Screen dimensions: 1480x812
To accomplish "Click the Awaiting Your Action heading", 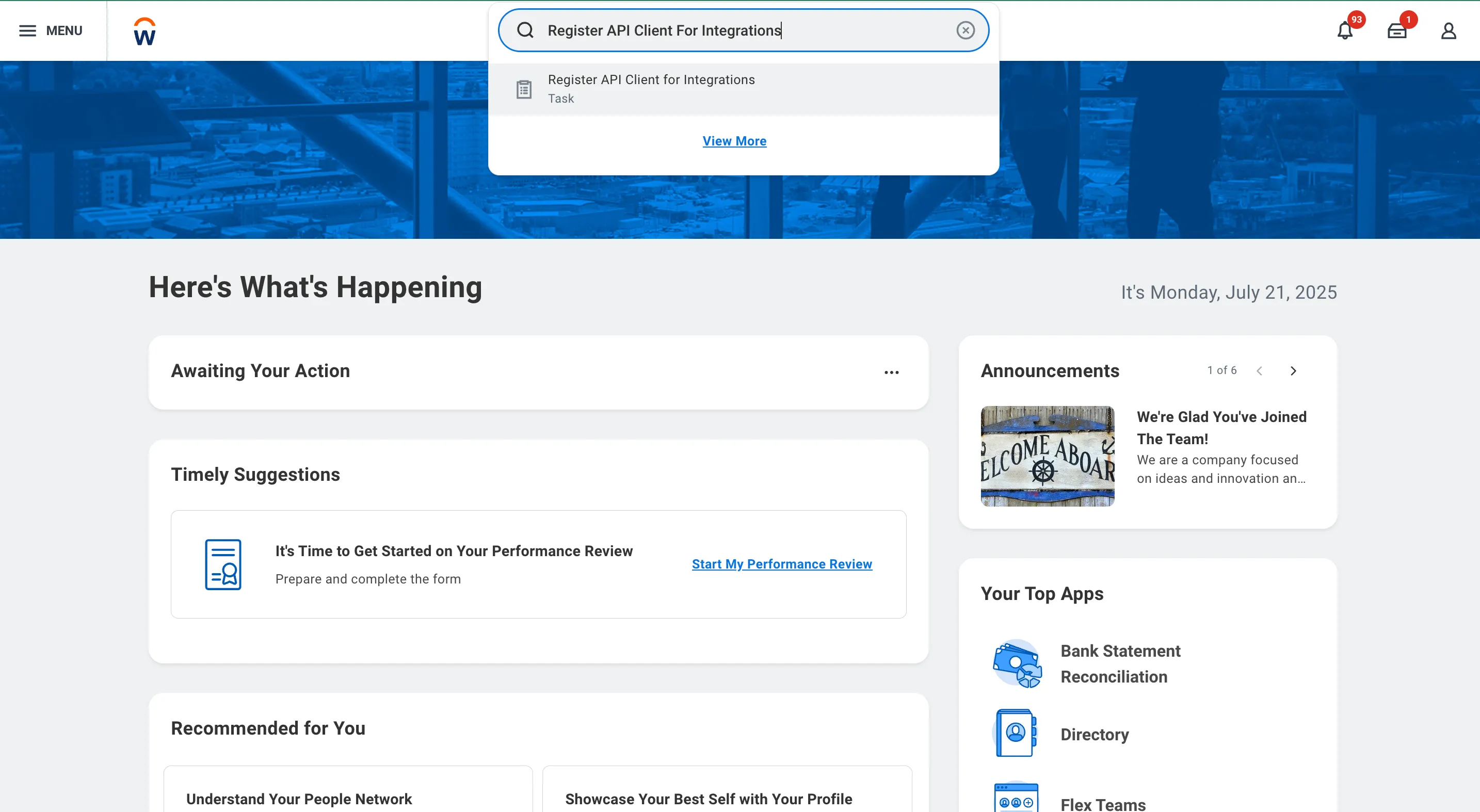I will pos(260,371).
